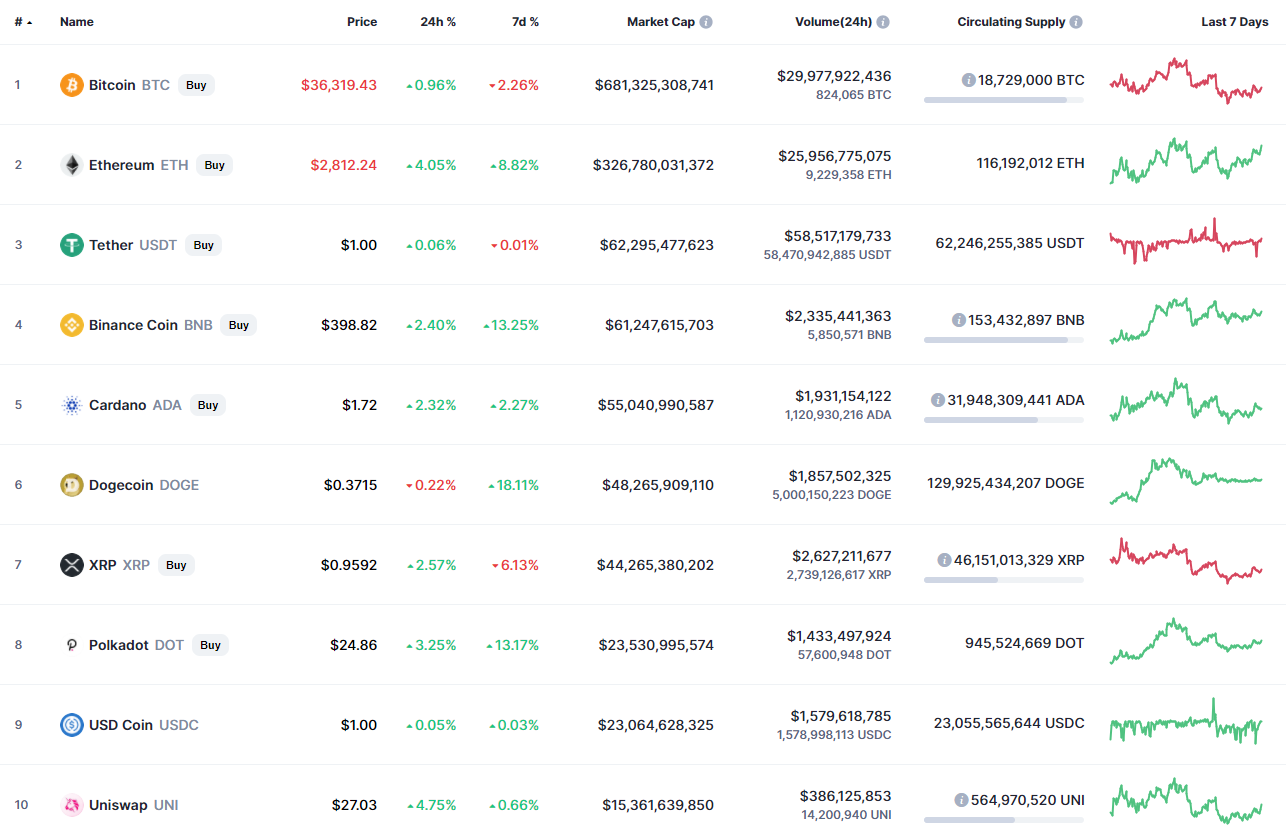Image resolution: width=1286 pixels, height=836 pixels.
Task: Click Tether volume $58,517,179,733
Action: click(x=838, y=236)
